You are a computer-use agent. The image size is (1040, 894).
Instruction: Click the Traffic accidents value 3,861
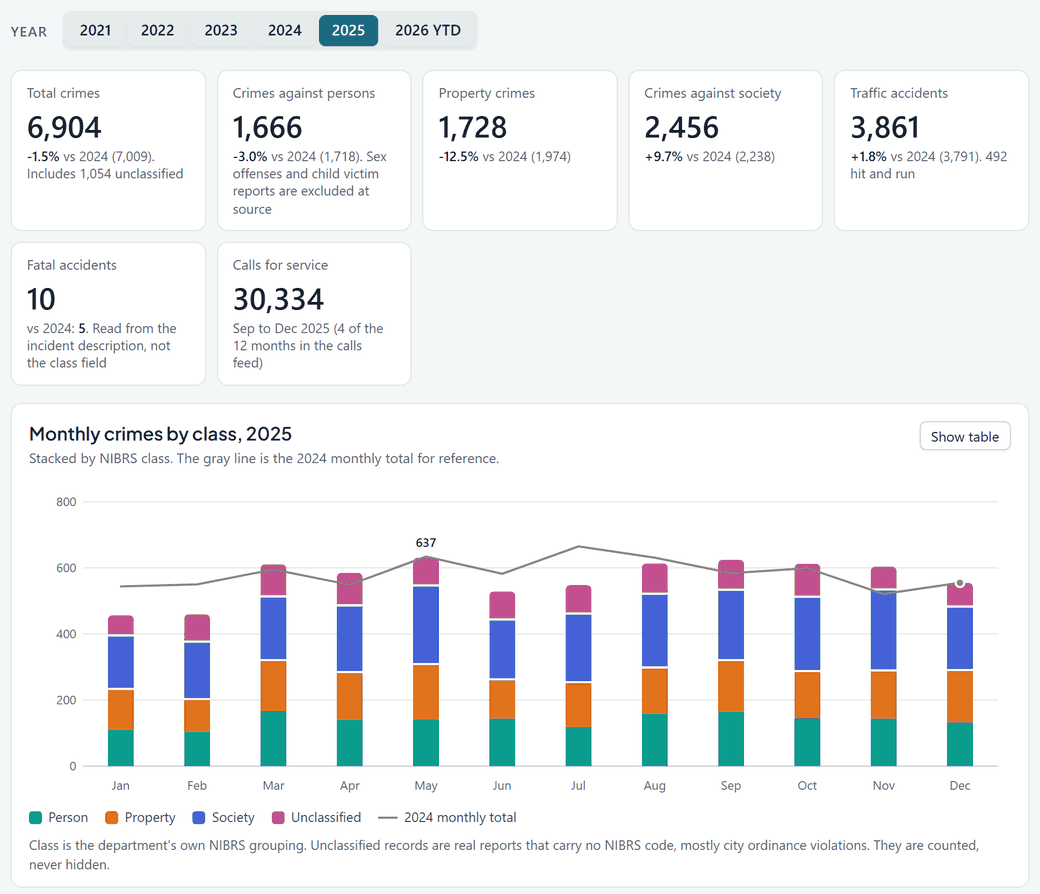tap(885, 127)
